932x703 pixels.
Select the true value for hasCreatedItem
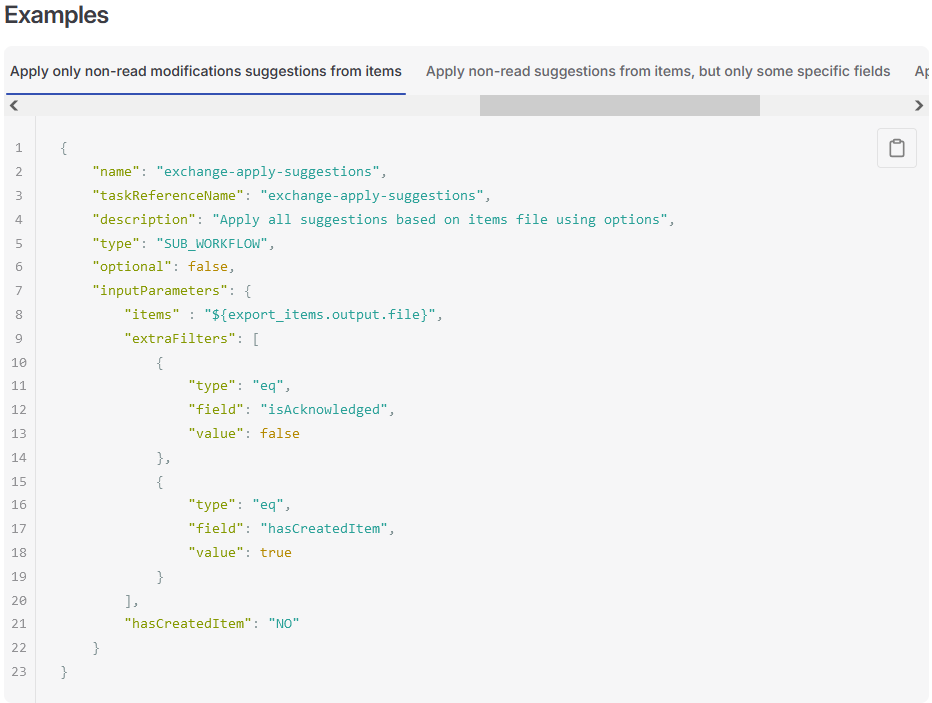[x=276, y=551]
